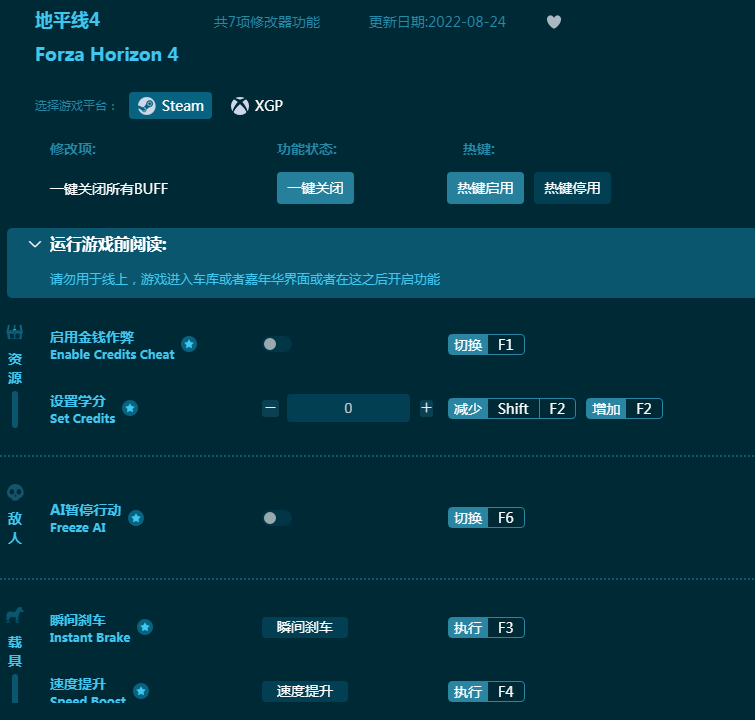Click the 执行 F4 hotkey box
The height and width of the screenshot is (720, 755).
tap(486, 692)
